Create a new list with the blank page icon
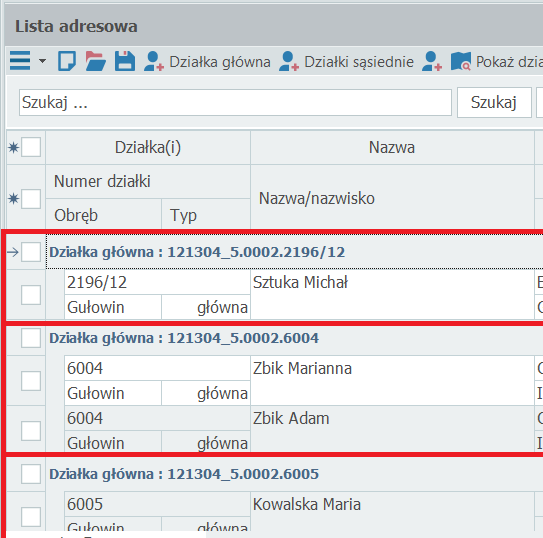Screen dimensions: 543x538 67,61
